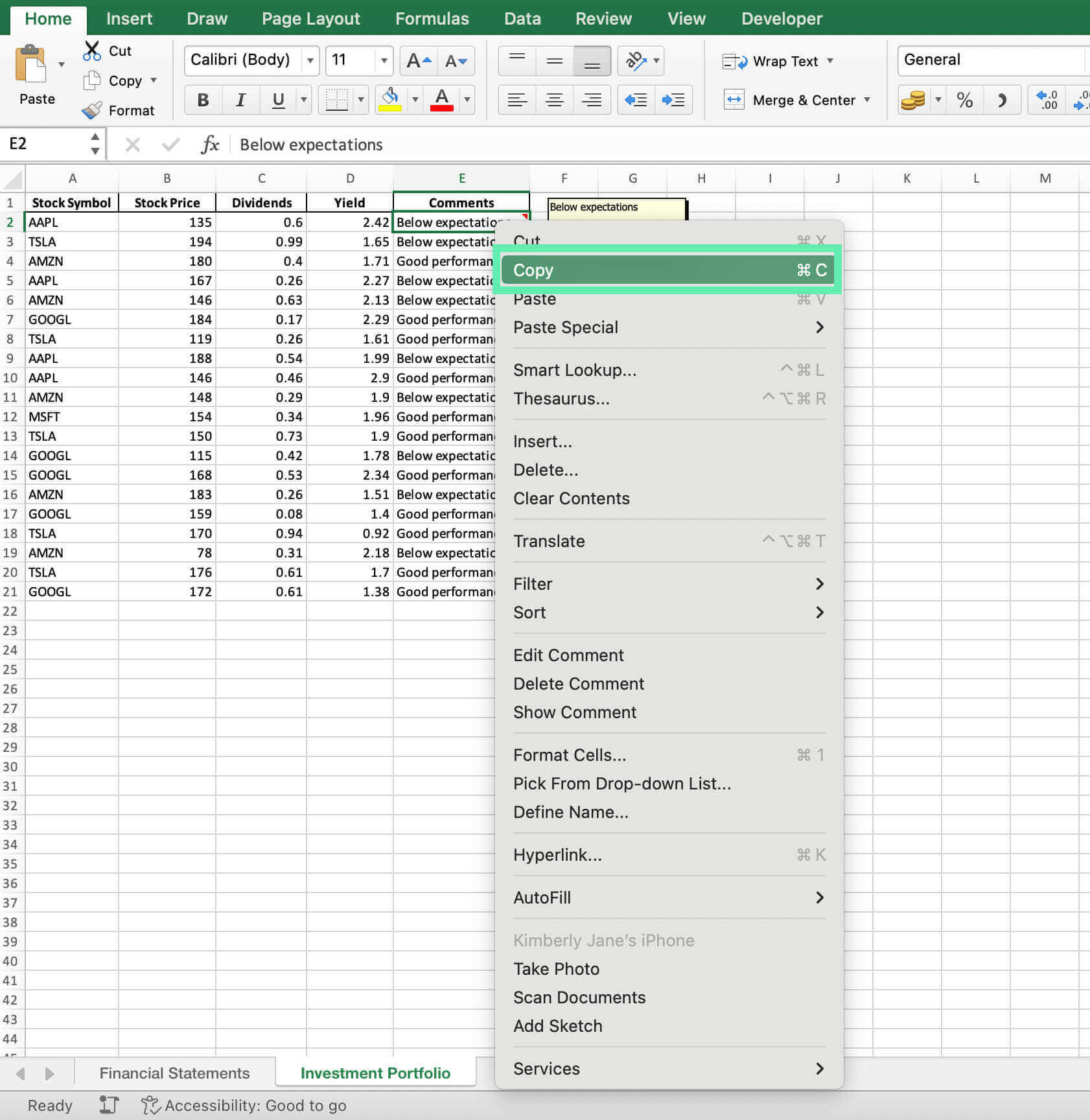
Task: Click the Merge & Center icon
Action: [734, 100]
